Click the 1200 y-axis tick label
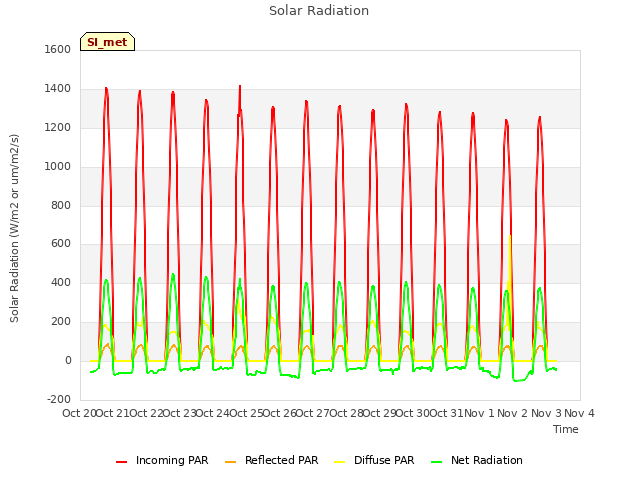Viewport: 640px width, 480px height. click(58, 128)
